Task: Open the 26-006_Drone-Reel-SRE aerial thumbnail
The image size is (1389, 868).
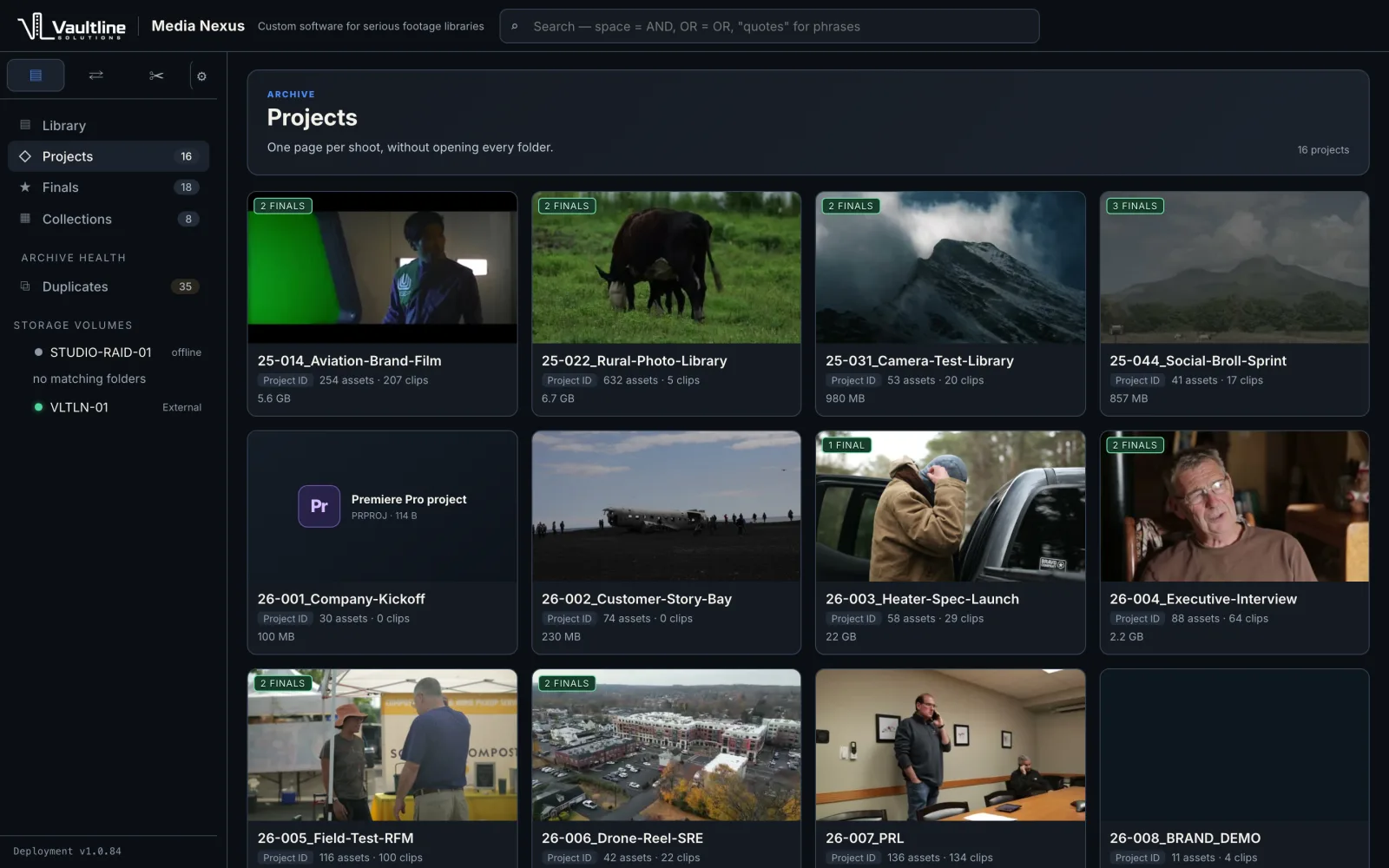Action: (x=666, y=745)
